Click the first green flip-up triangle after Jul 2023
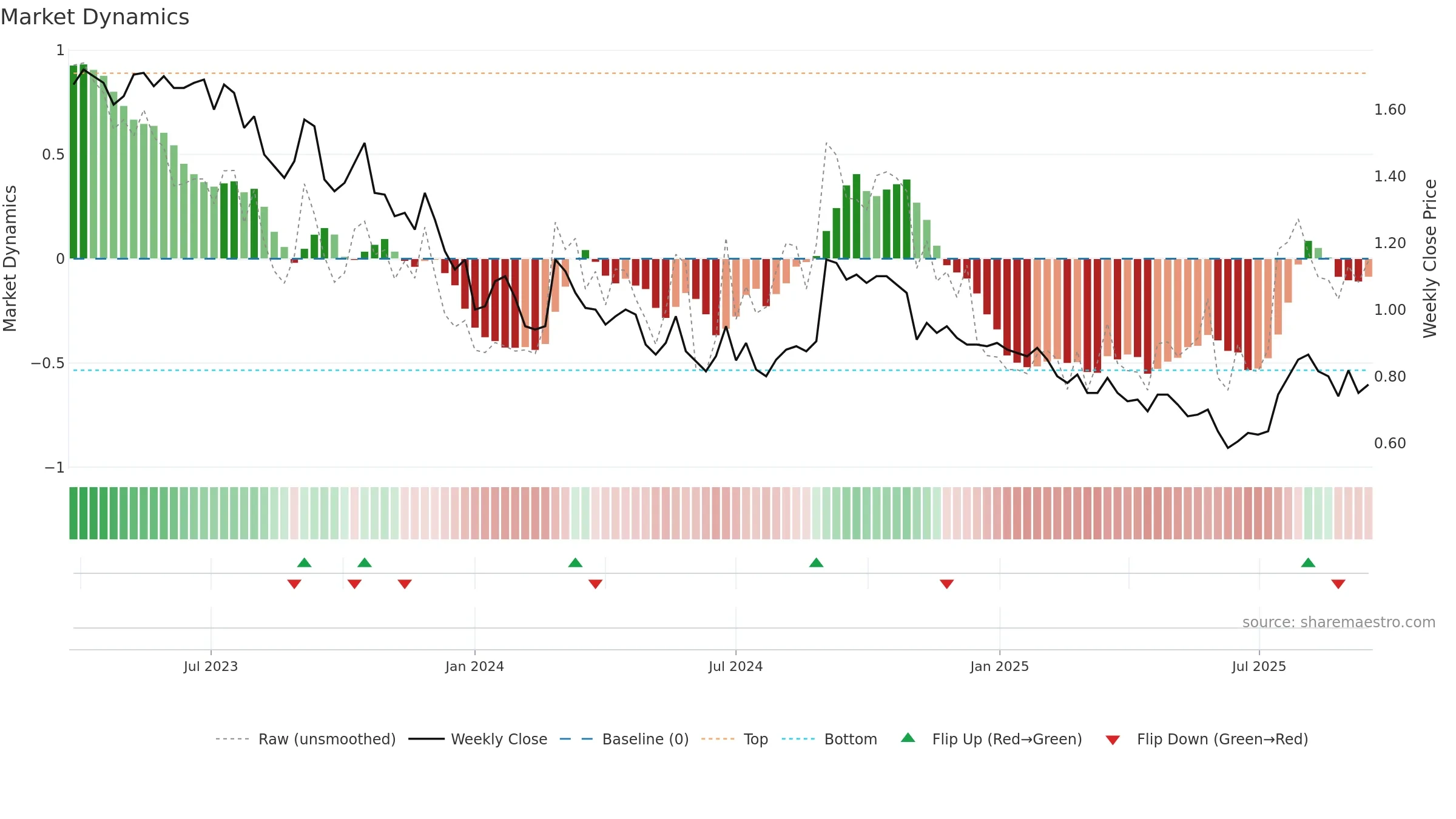The width and height of the screenshot is (1456, 819). 305,562
